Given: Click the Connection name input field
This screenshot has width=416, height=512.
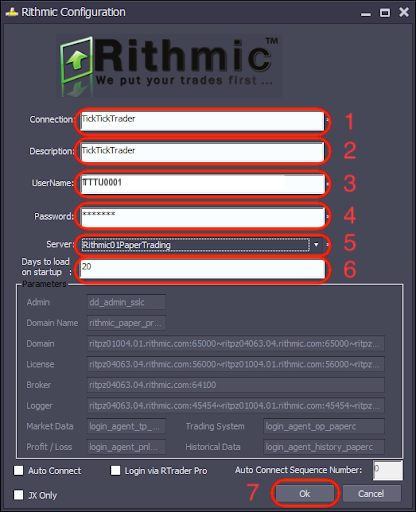Looking at the screenshot, I should pos(202,121).
